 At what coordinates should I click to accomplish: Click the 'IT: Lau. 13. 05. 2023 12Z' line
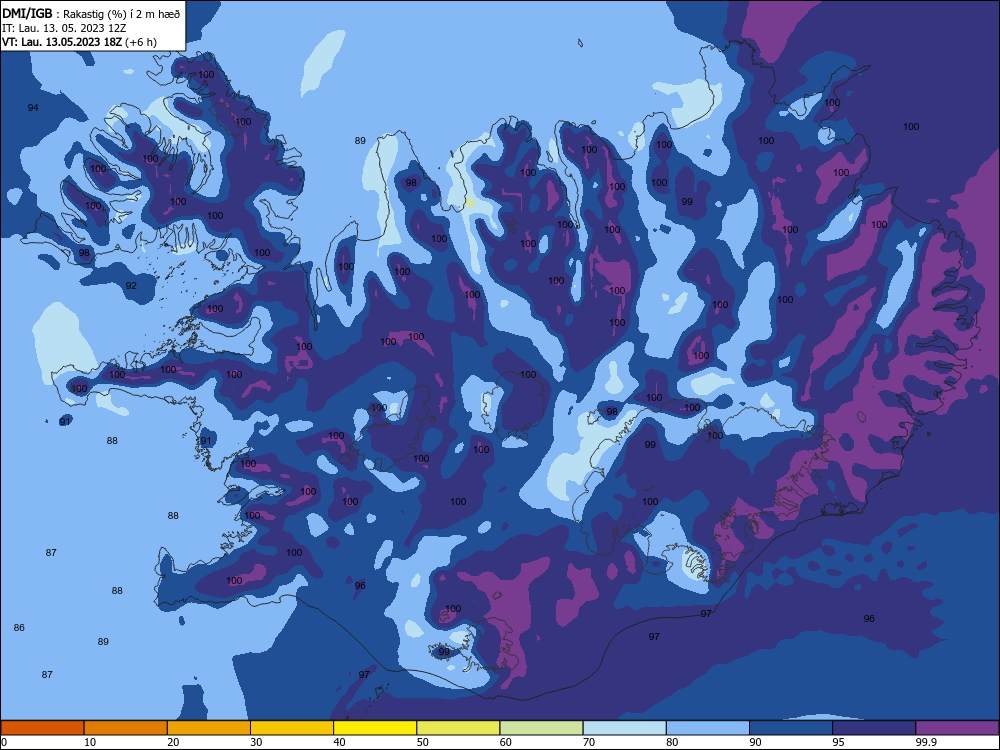64,28
